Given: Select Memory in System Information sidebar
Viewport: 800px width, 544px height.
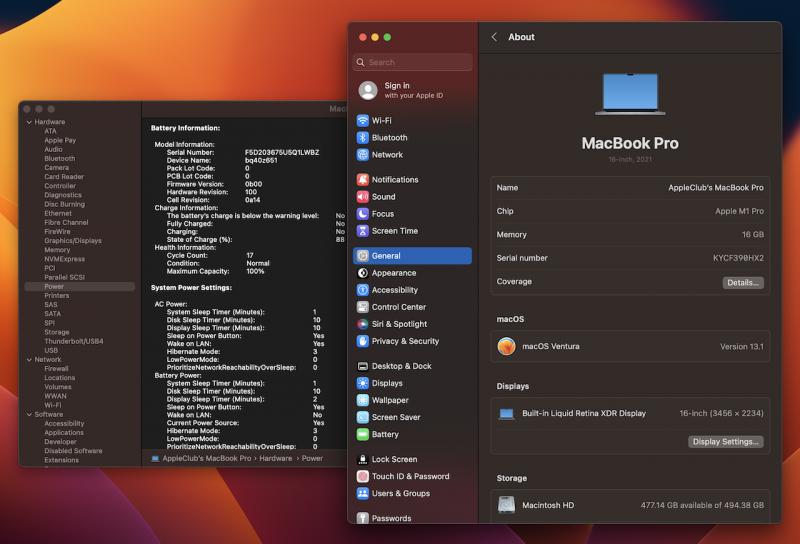Looking at the screenshot, I should [x=57, y=250].
